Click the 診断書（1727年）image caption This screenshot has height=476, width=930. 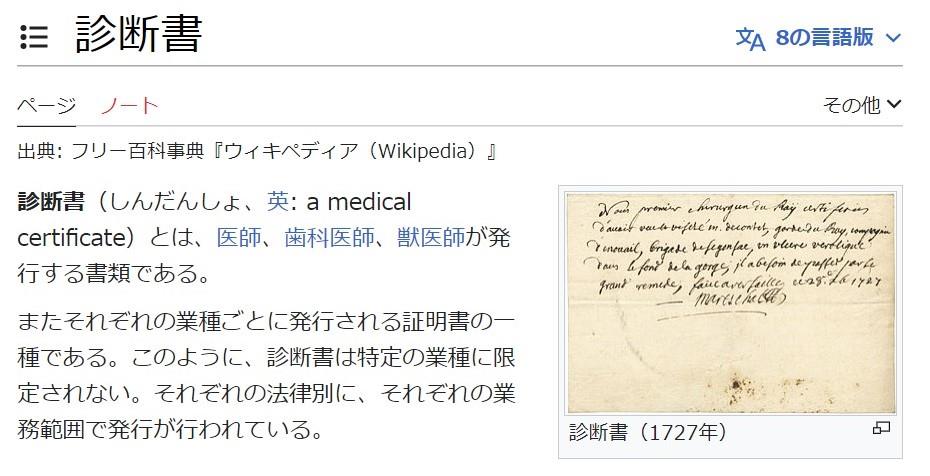click(648, 432)
